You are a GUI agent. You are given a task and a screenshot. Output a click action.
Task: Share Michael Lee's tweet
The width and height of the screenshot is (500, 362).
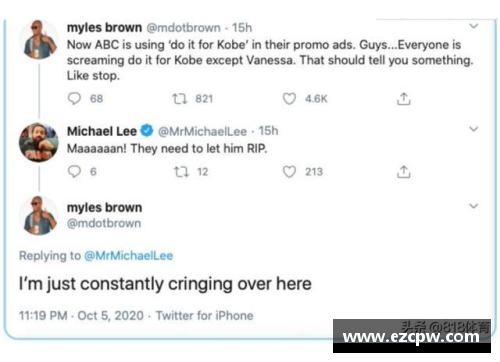click(x=403, y=171)
